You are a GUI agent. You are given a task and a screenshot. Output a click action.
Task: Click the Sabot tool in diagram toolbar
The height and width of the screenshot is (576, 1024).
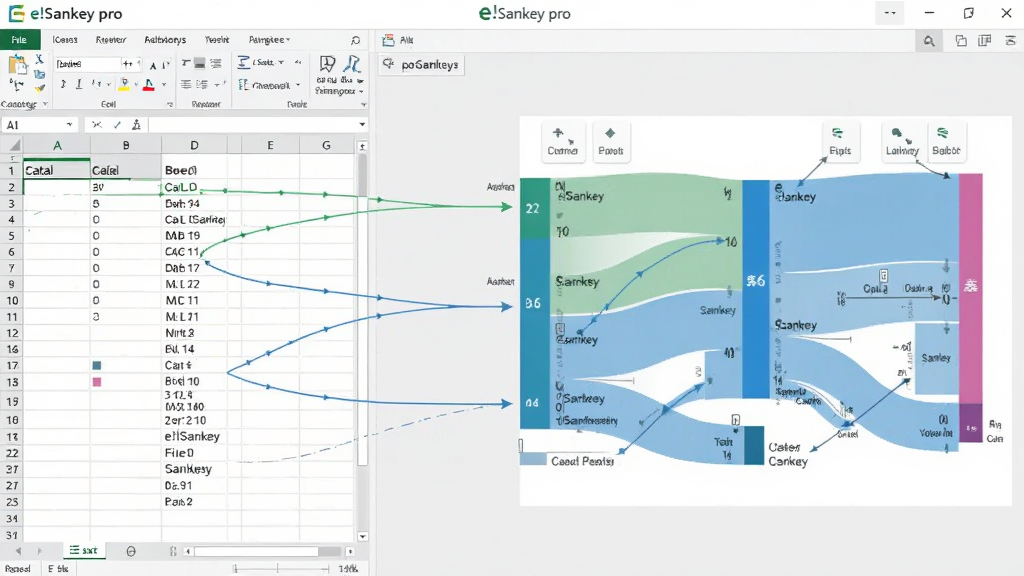(946, 140)
